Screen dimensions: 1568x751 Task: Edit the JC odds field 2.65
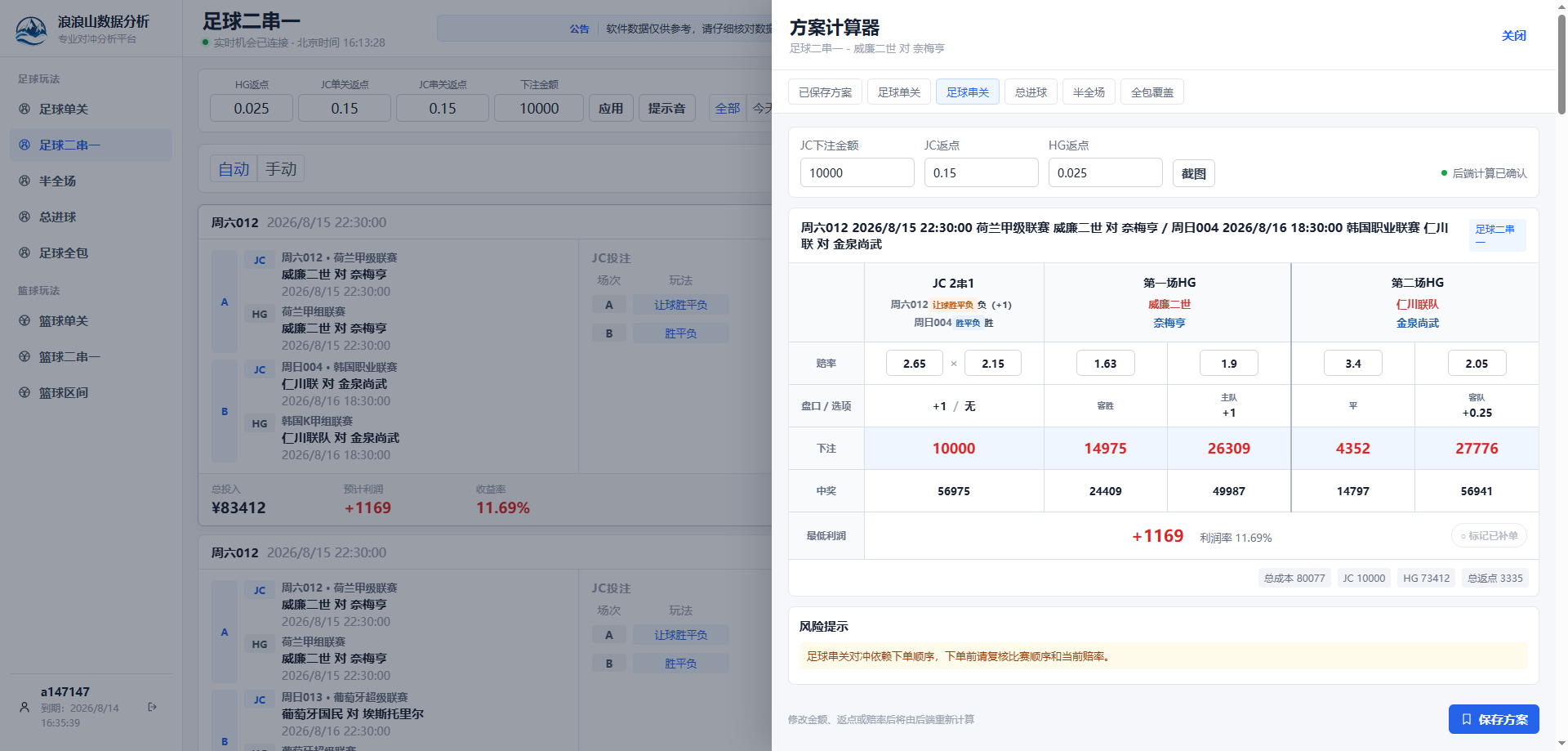(x=915, y=363)
